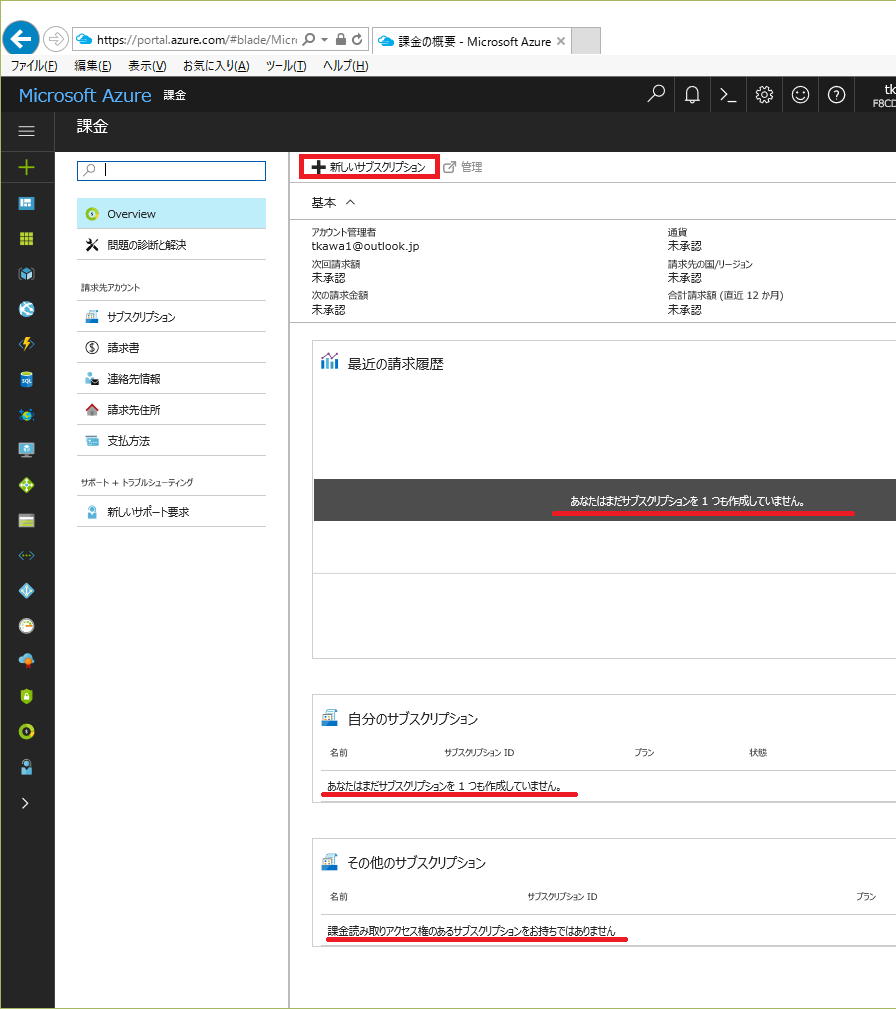Viewport: 896px width, 1009px height.
Task: Go back with the browser back arrow
Action: tap(21, 39)
